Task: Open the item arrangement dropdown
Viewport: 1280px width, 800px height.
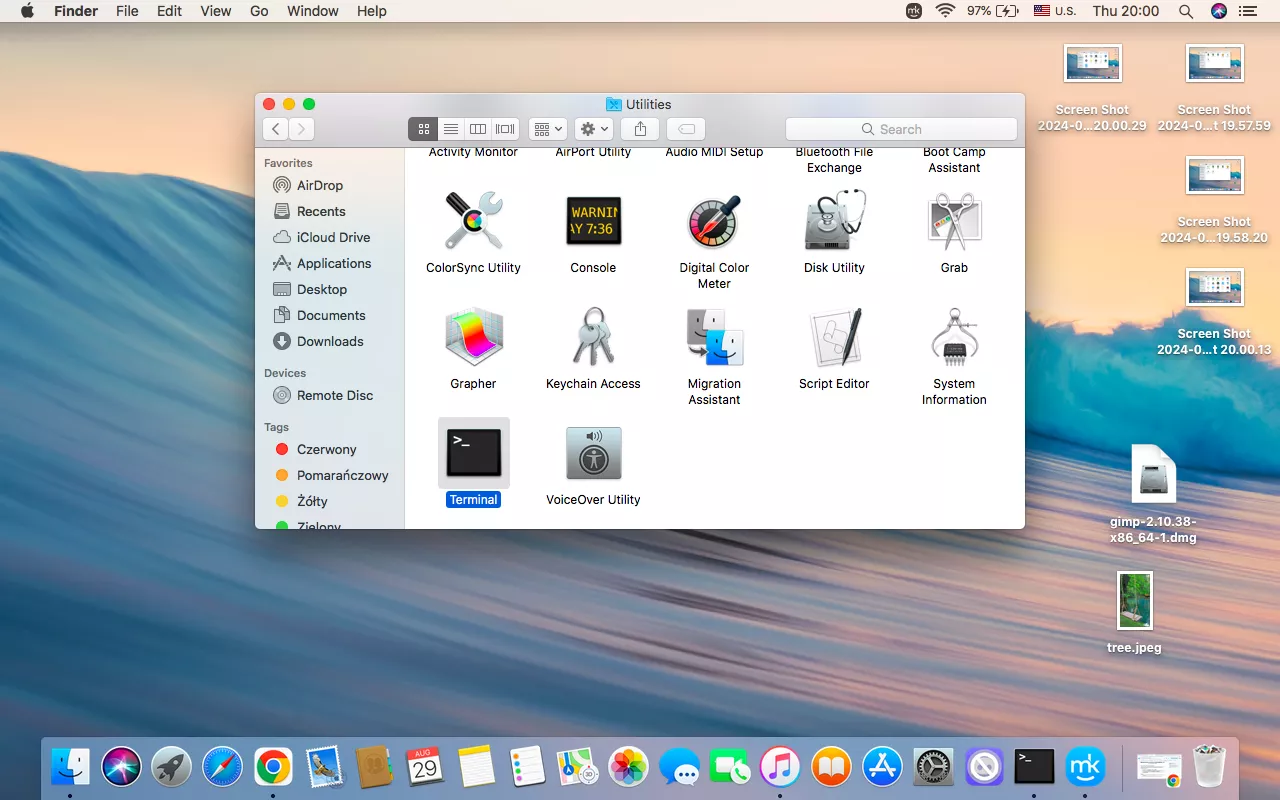Action: (547, 129)
